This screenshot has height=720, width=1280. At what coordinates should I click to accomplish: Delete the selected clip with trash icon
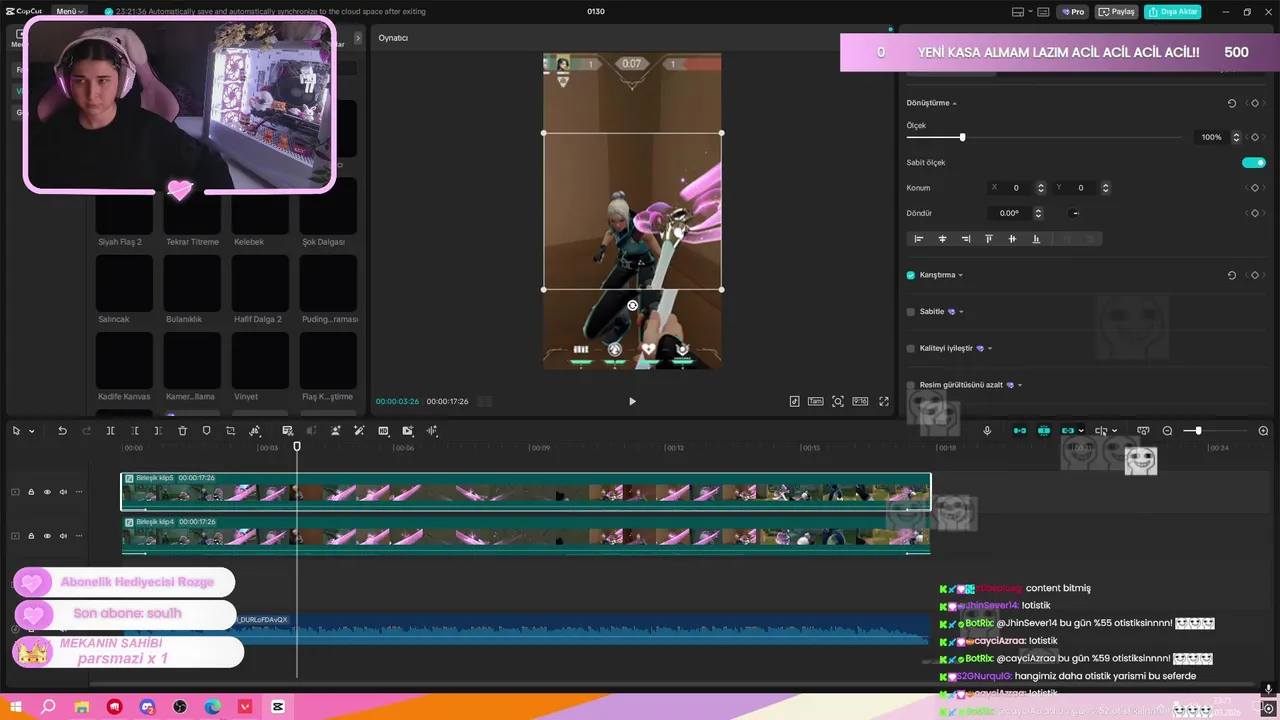(182, 431)
